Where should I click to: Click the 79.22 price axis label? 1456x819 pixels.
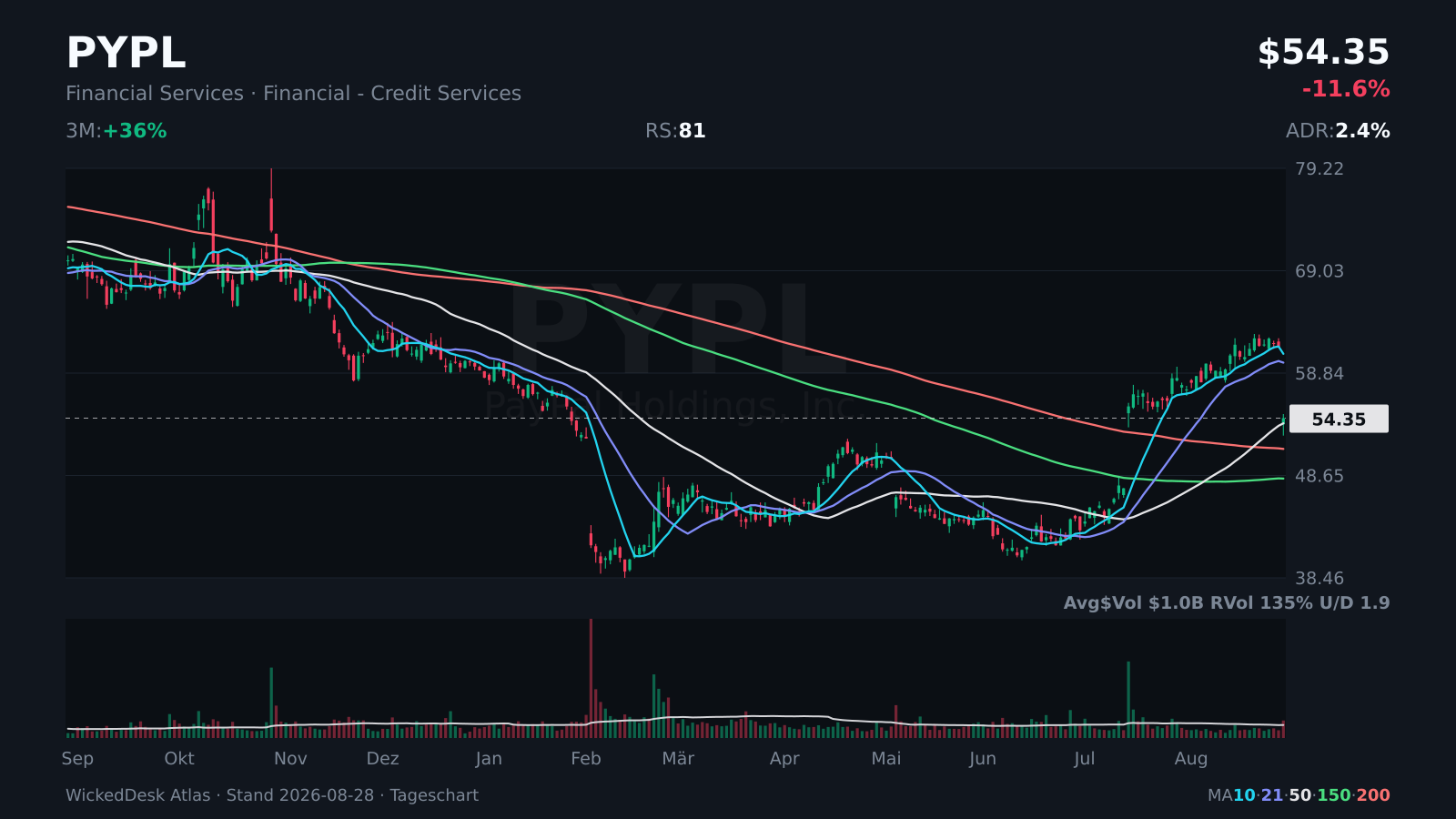click(1319, 169)
